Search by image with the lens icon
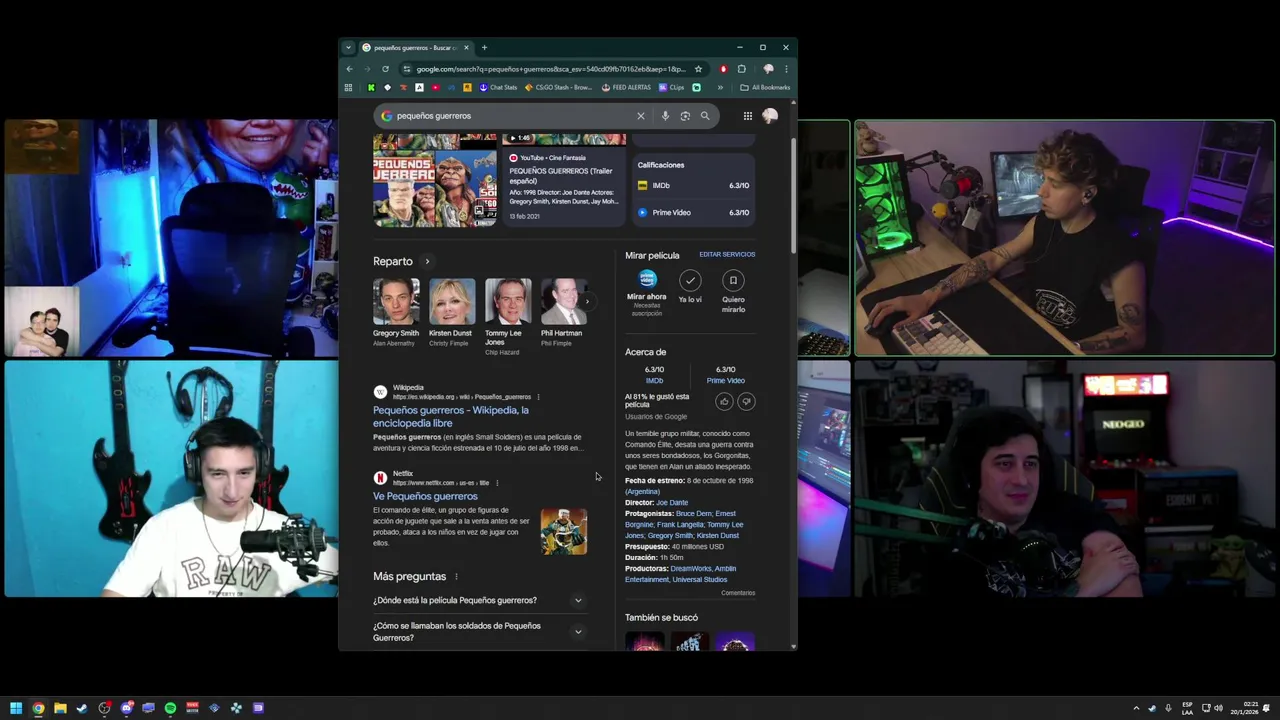Screen dimensions: 1280x720 coord(685,116)
